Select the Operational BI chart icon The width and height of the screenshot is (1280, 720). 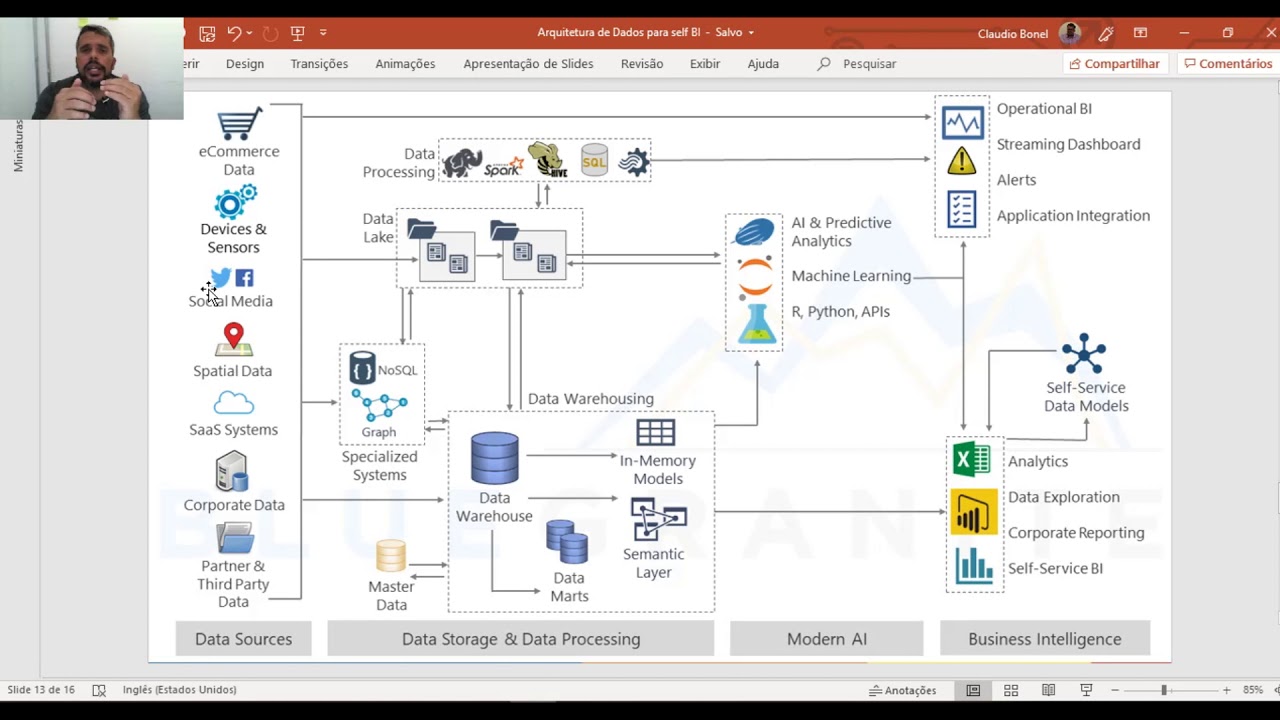point(963,123)
